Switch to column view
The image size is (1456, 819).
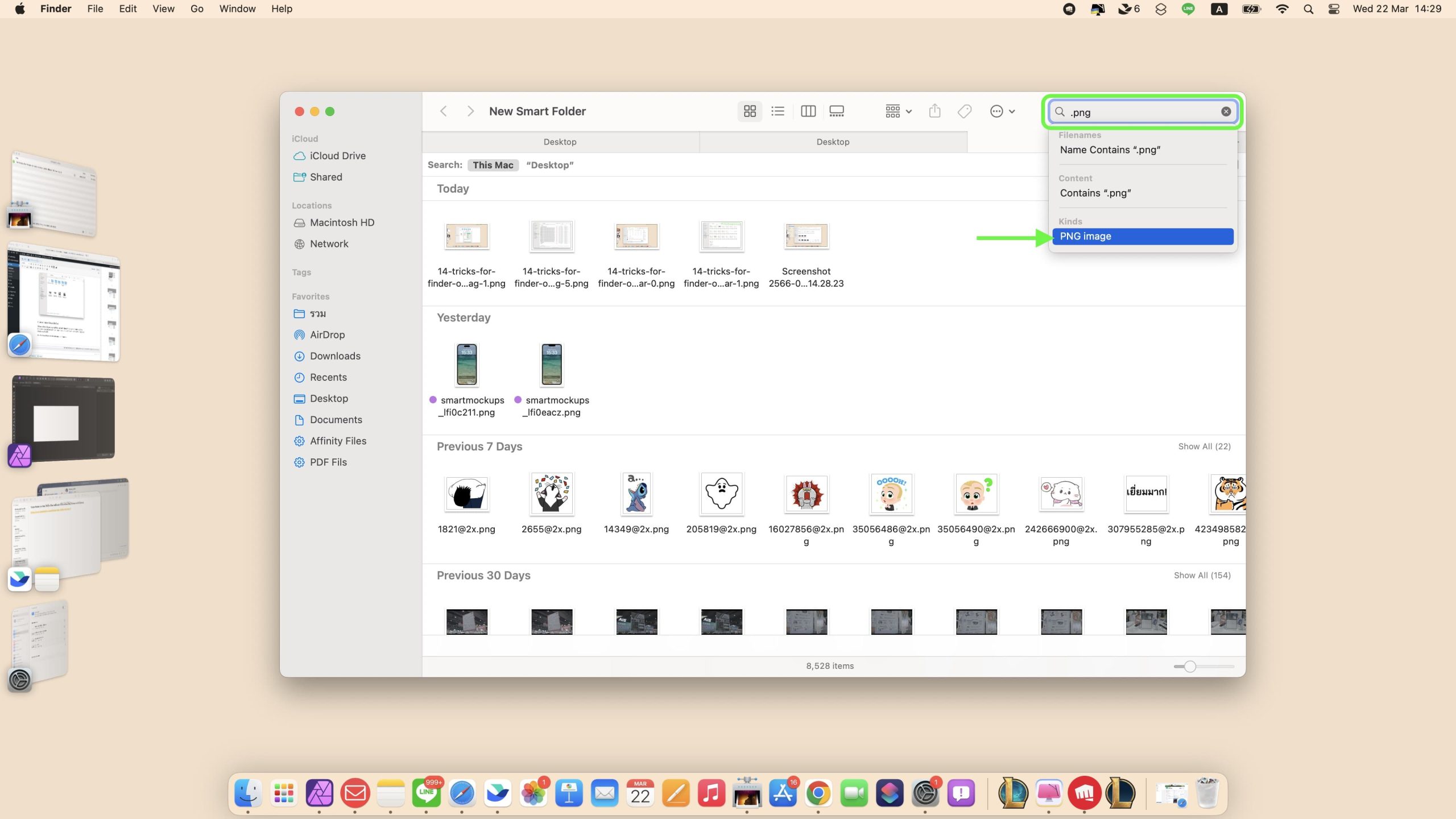click(808, 111)
